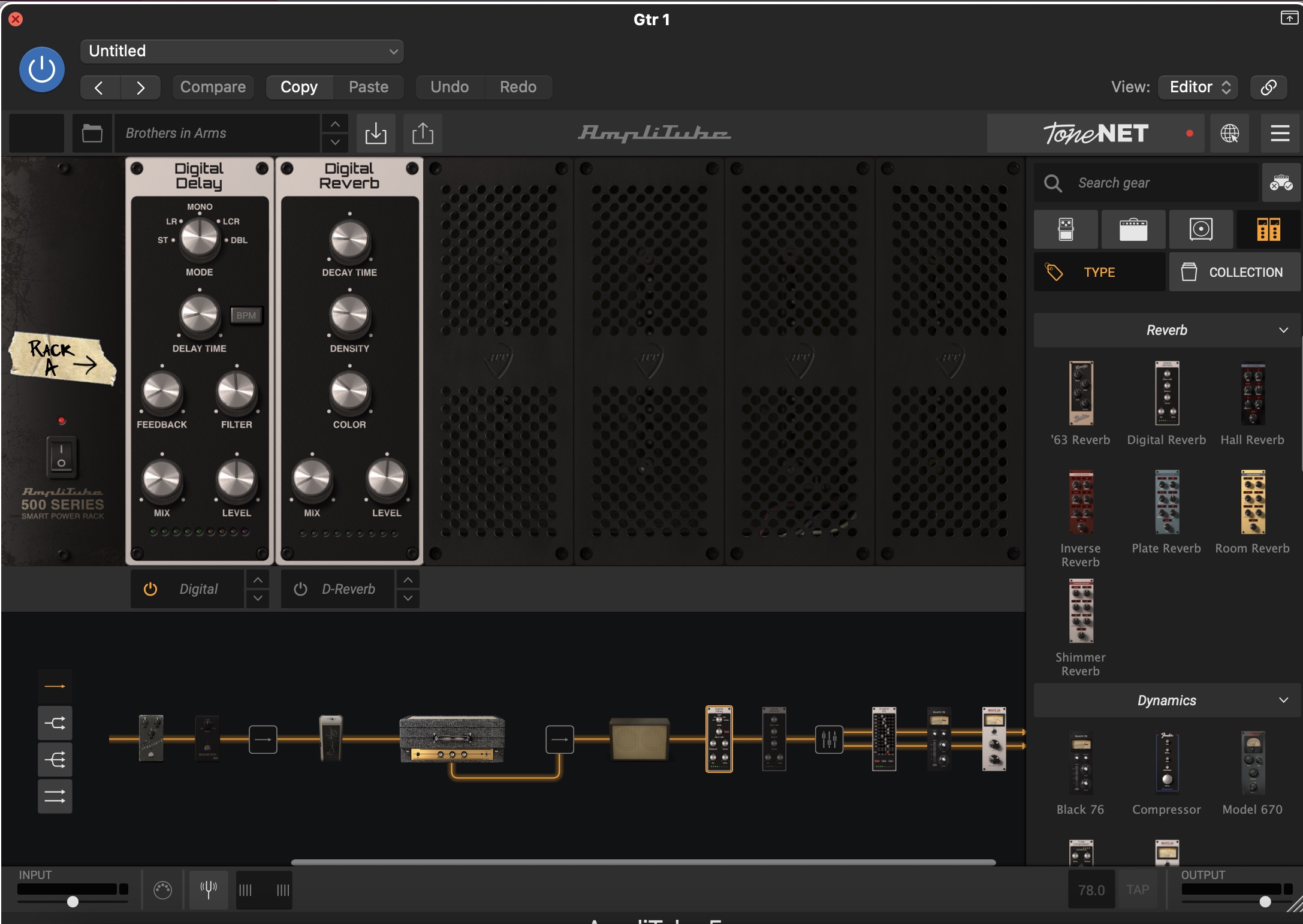This screenshot has height=924, width=1303.
Task: Click the save preset download icon
Action: click(x=376, y=133)
